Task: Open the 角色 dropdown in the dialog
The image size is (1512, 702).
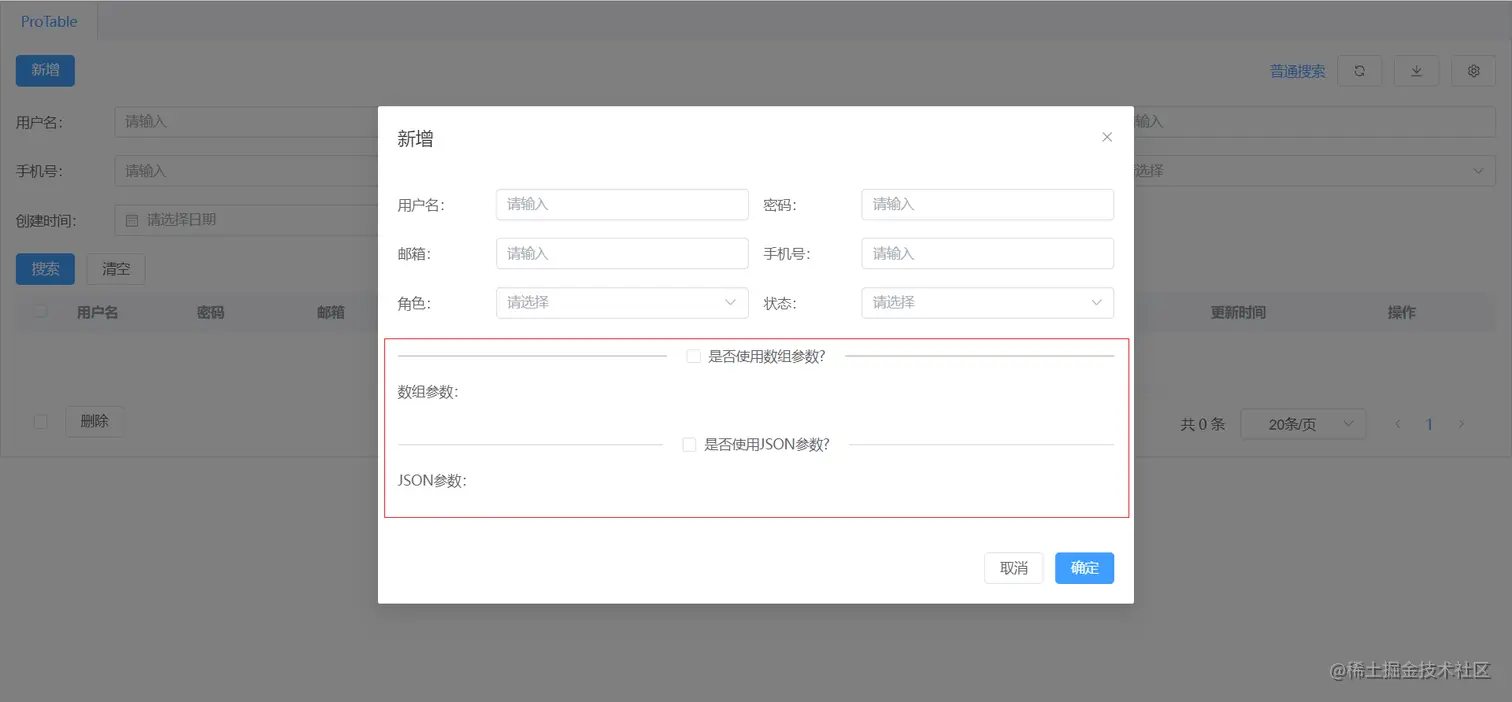Action: (x=622, y=302)
